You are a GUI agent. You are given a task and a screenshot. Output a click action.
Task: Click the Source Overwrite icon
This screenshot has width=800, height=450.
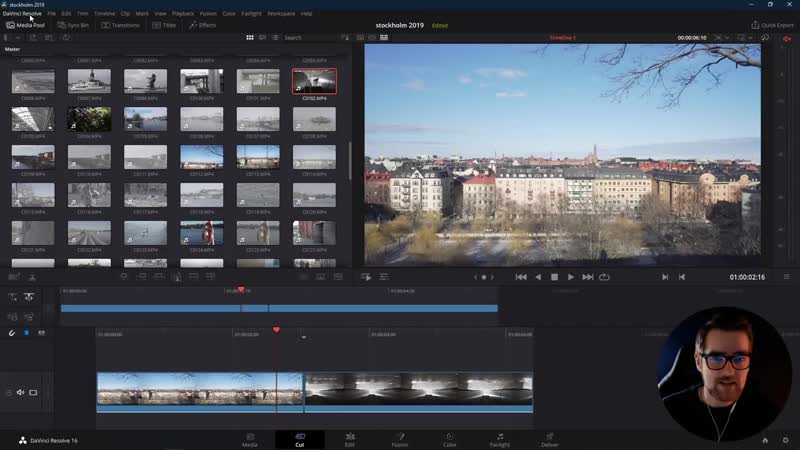click(x=211, y=277)
